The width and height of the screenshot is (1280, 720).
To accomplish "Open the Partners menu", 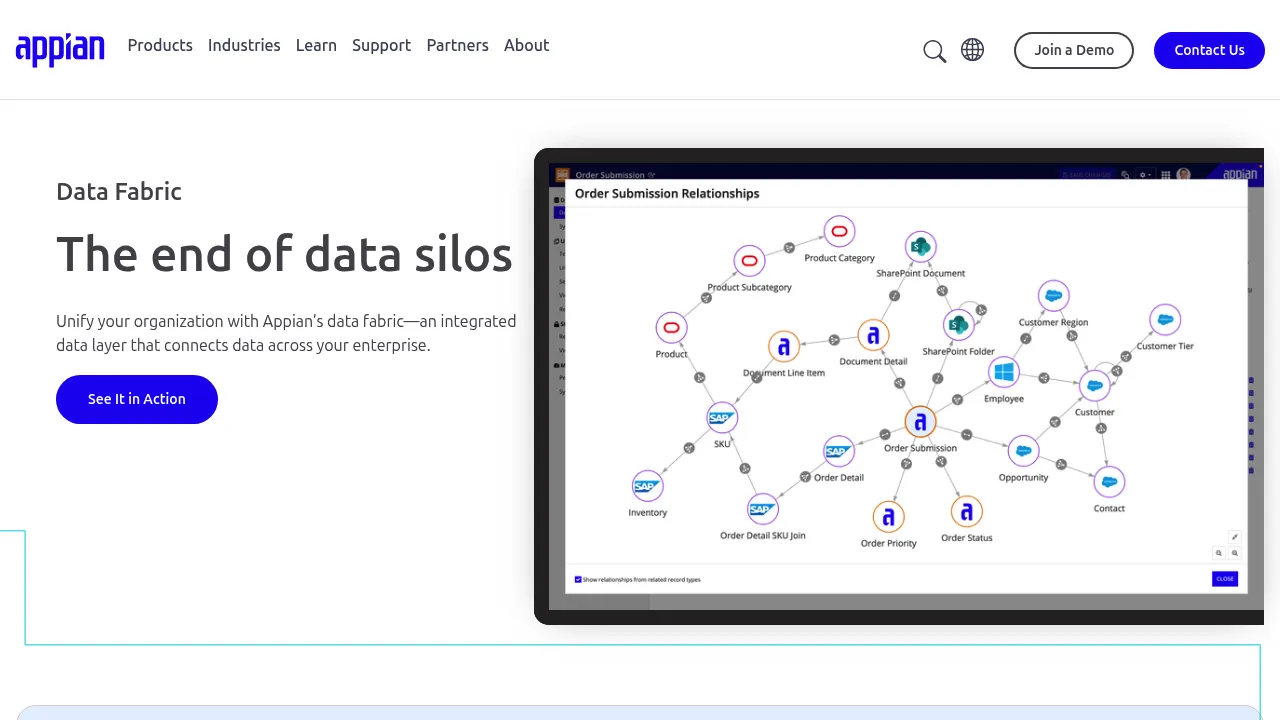I will point(457,45).
